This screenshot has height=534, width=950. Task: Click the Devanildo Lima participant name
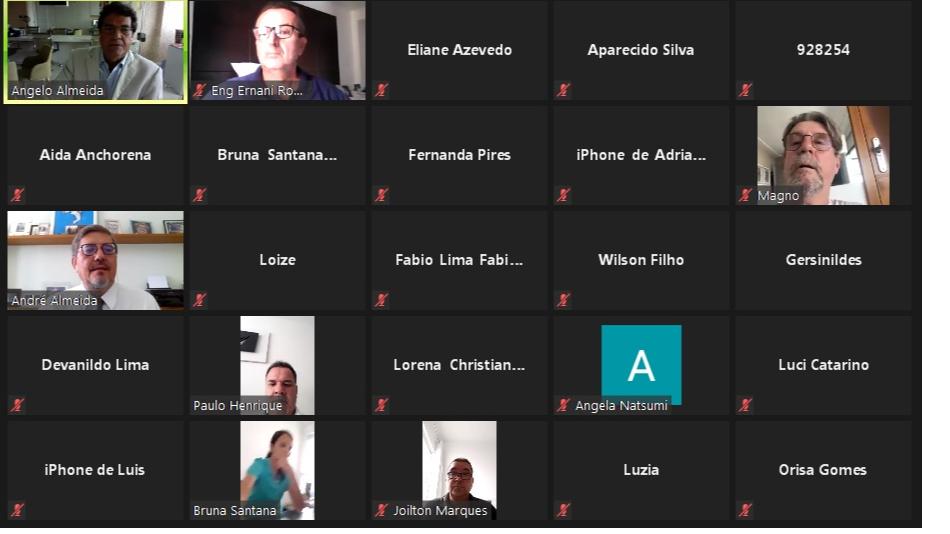tap(95, 365)
